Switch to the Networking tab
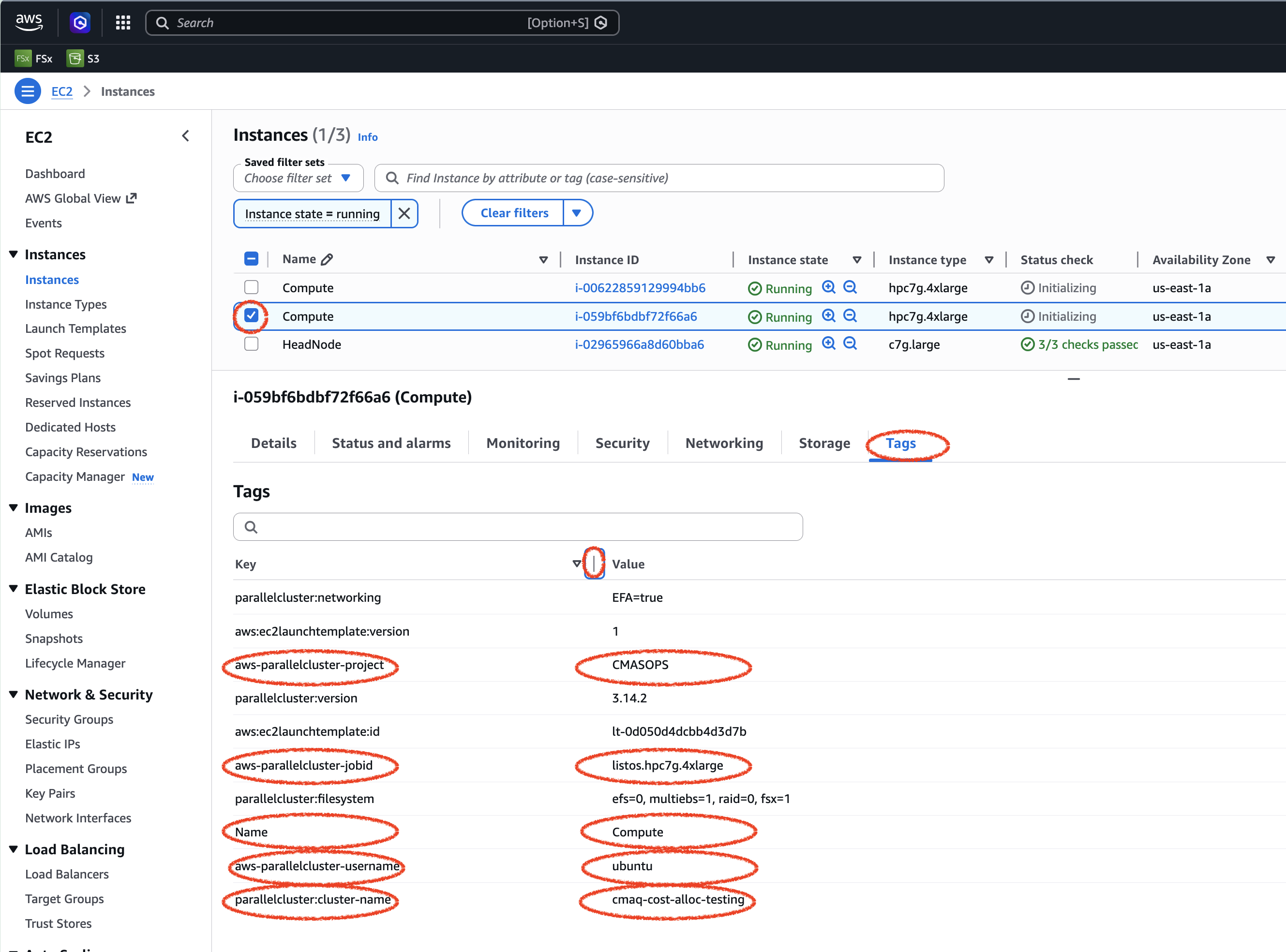Image resolution: width=1286 pixels, height=952 pixels. tap(724, 443)
